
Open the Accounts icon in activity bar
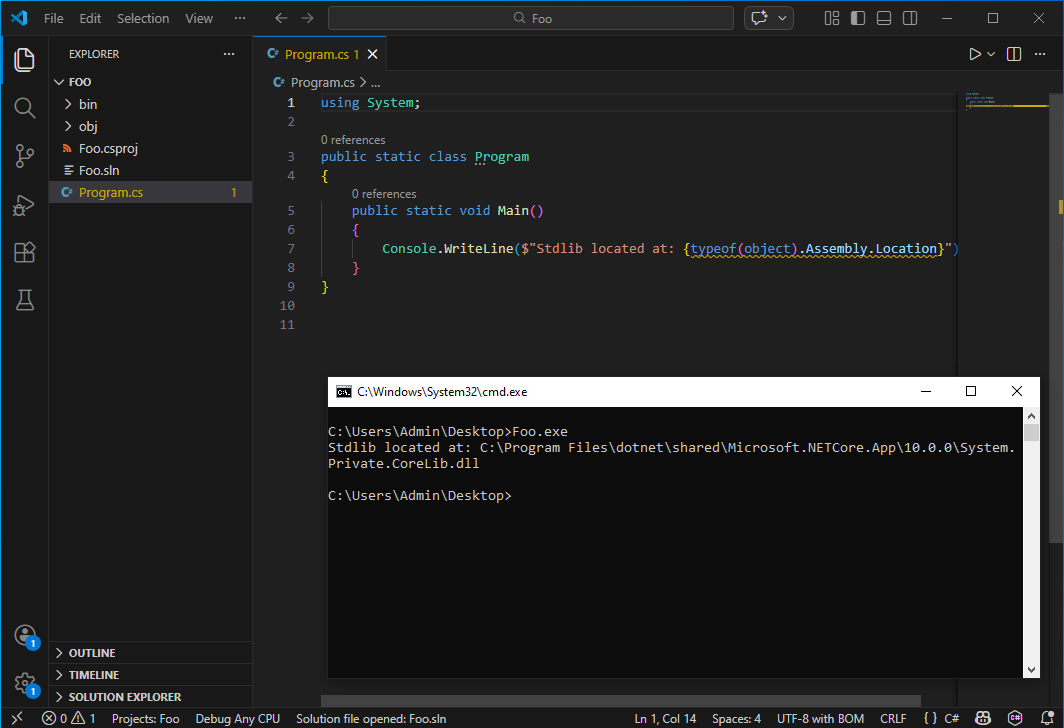24,636
